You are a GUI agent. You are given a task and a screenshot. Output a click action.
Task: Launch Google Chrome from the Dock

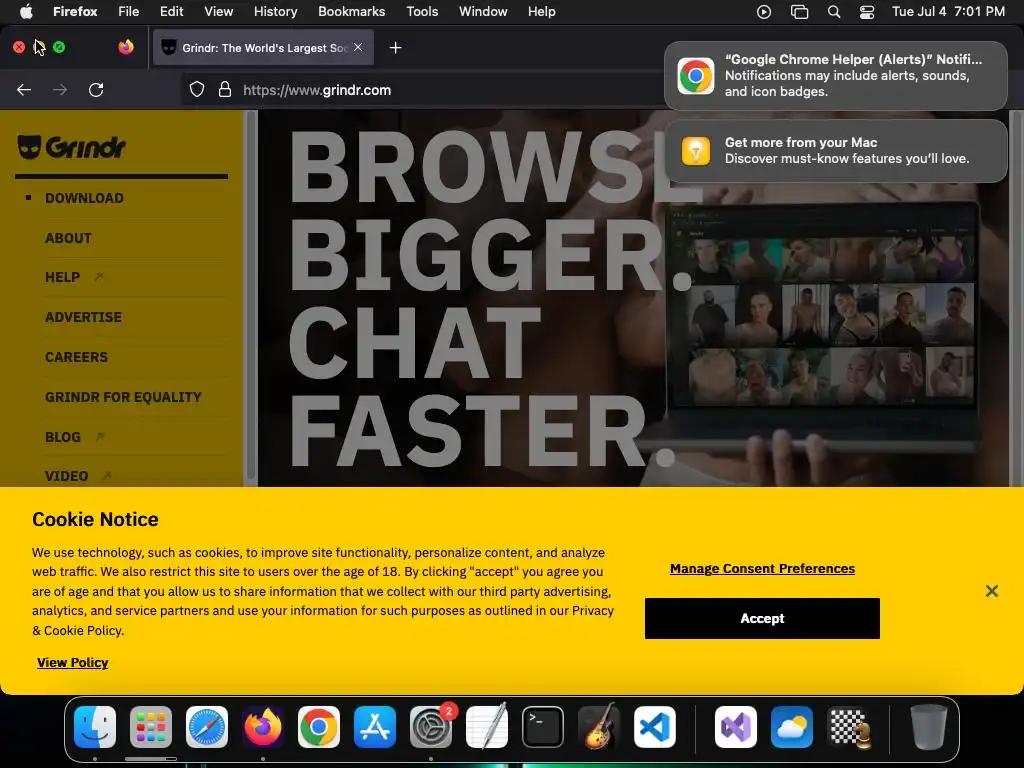click(319, 727)
